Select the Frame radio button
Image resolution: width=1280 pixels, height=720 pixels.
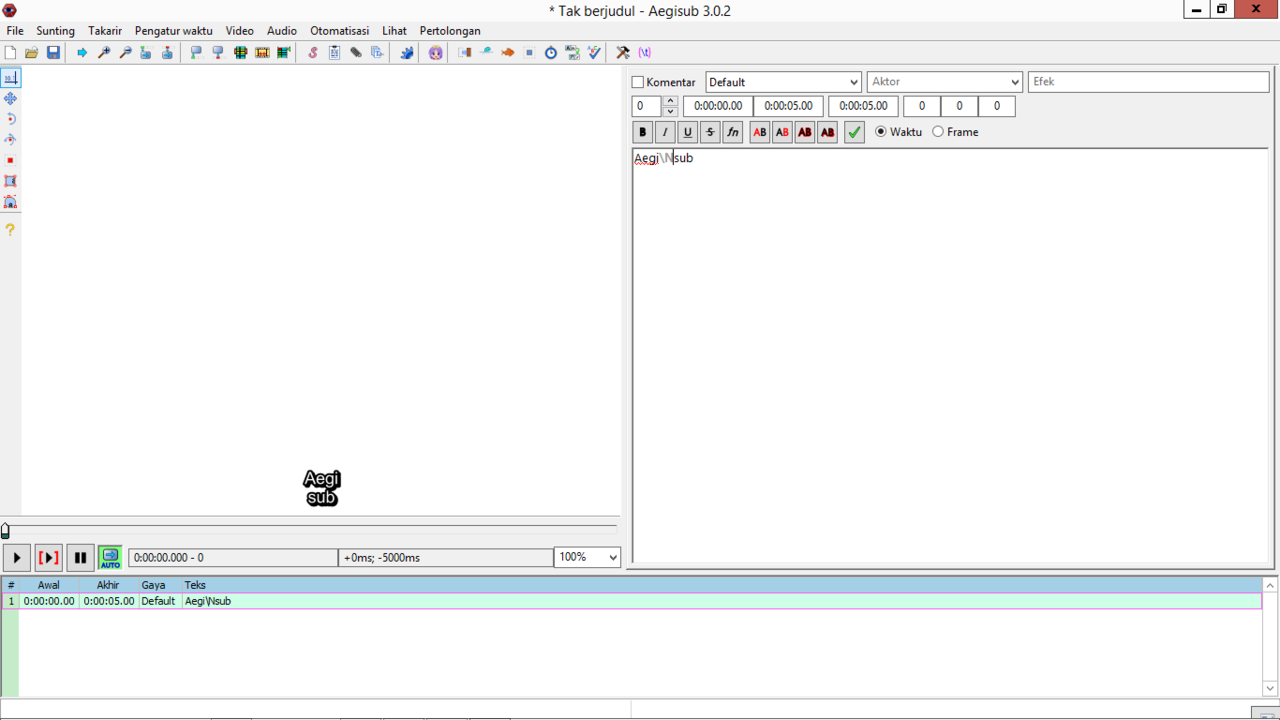click(x=938, y=131)
